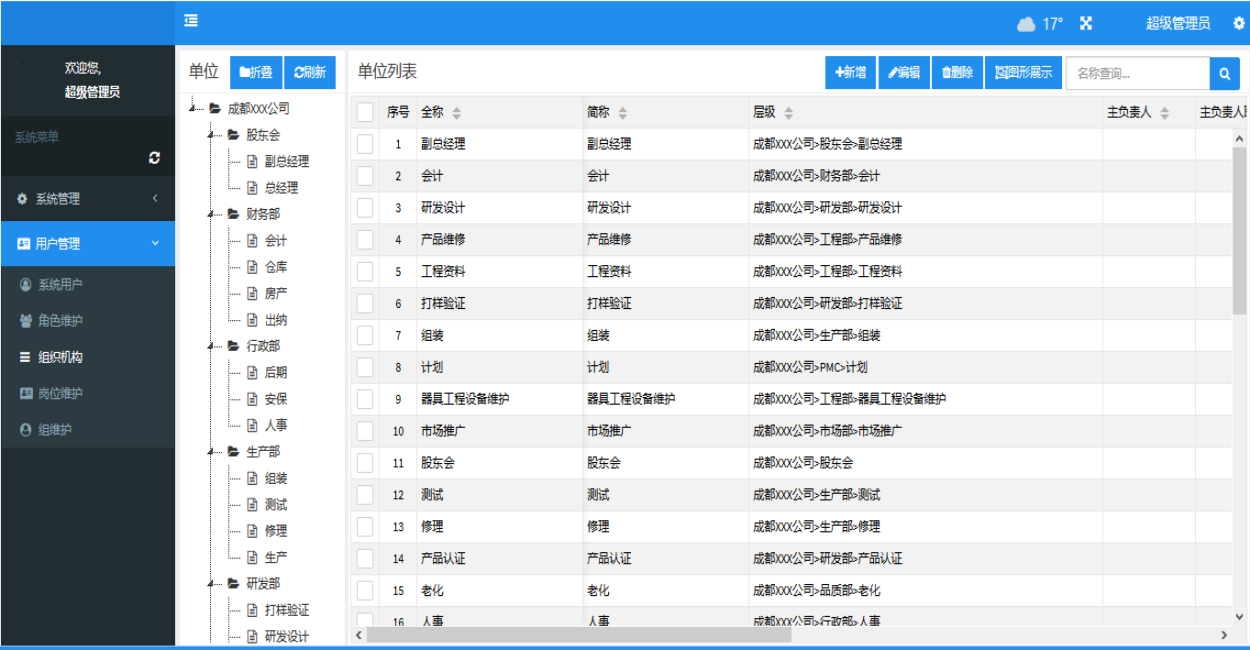The width and height of the screenshot is (1250, 650).
Task: Click the 新增 add button
Action: tap(851, 72)
